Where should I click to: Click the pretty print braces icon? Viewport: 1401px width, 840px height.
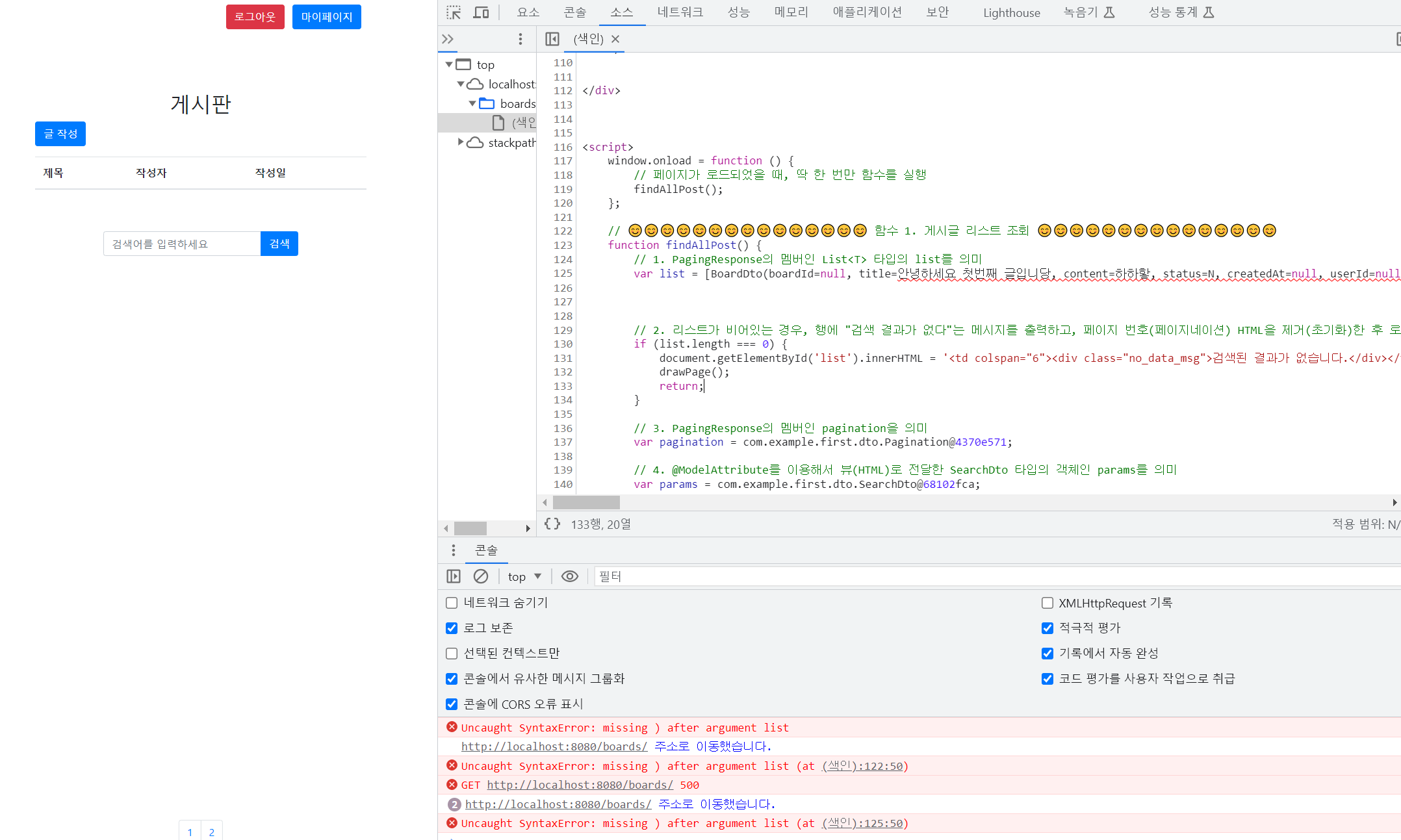coord(552,524)
